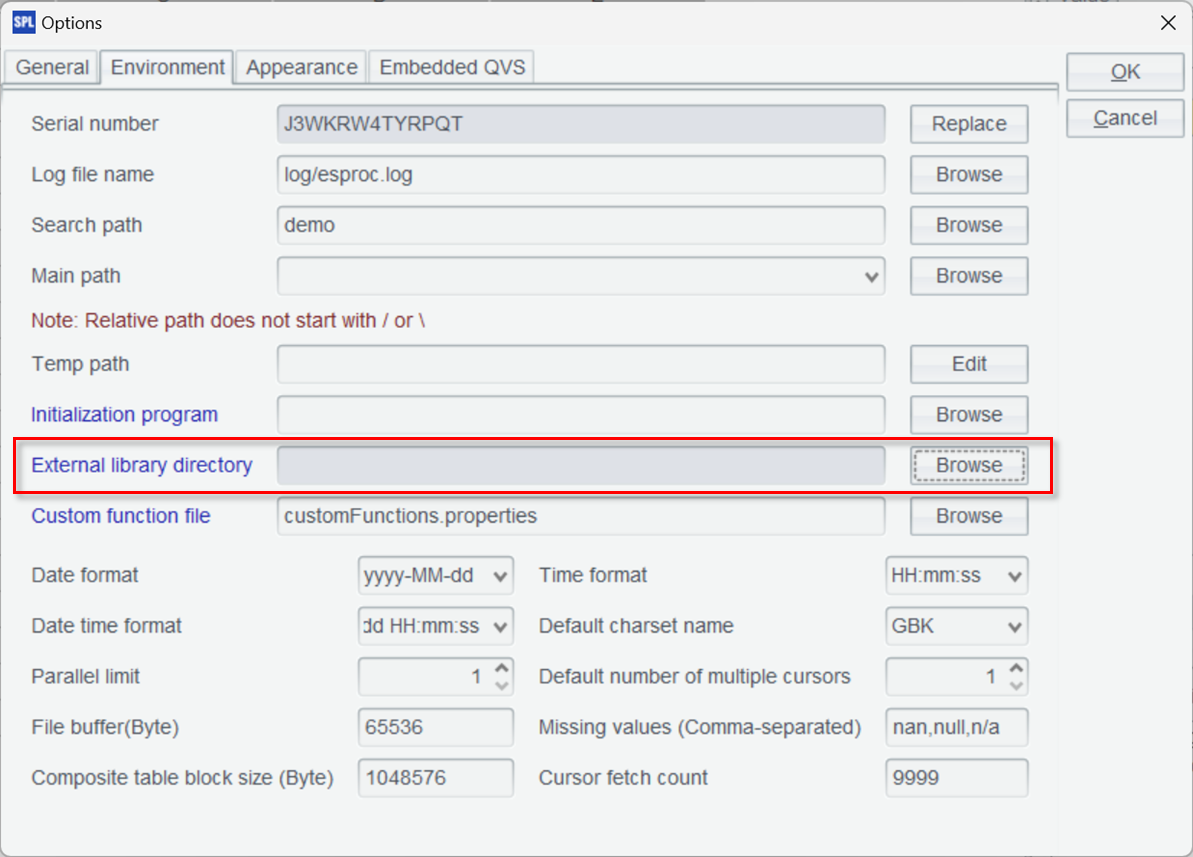The height and width of the screenshot is (857, 1193).
Task: Click the Initialization program link label
Action: [124, 414]
